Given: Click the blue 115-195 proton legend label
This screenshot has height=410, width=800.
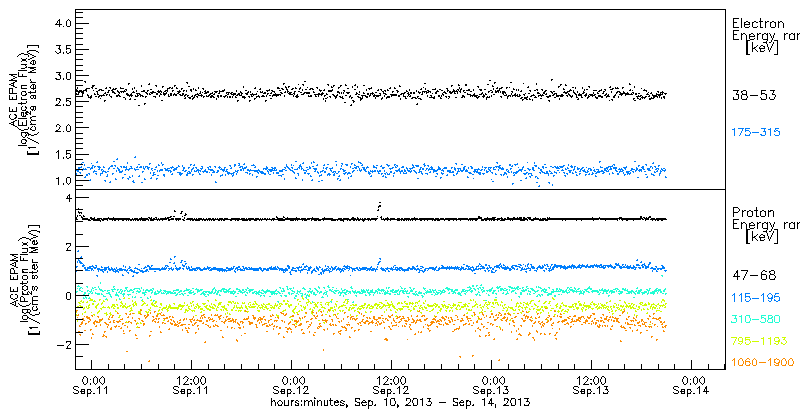Looking at the screenshot, I should [x=756, y=298].
